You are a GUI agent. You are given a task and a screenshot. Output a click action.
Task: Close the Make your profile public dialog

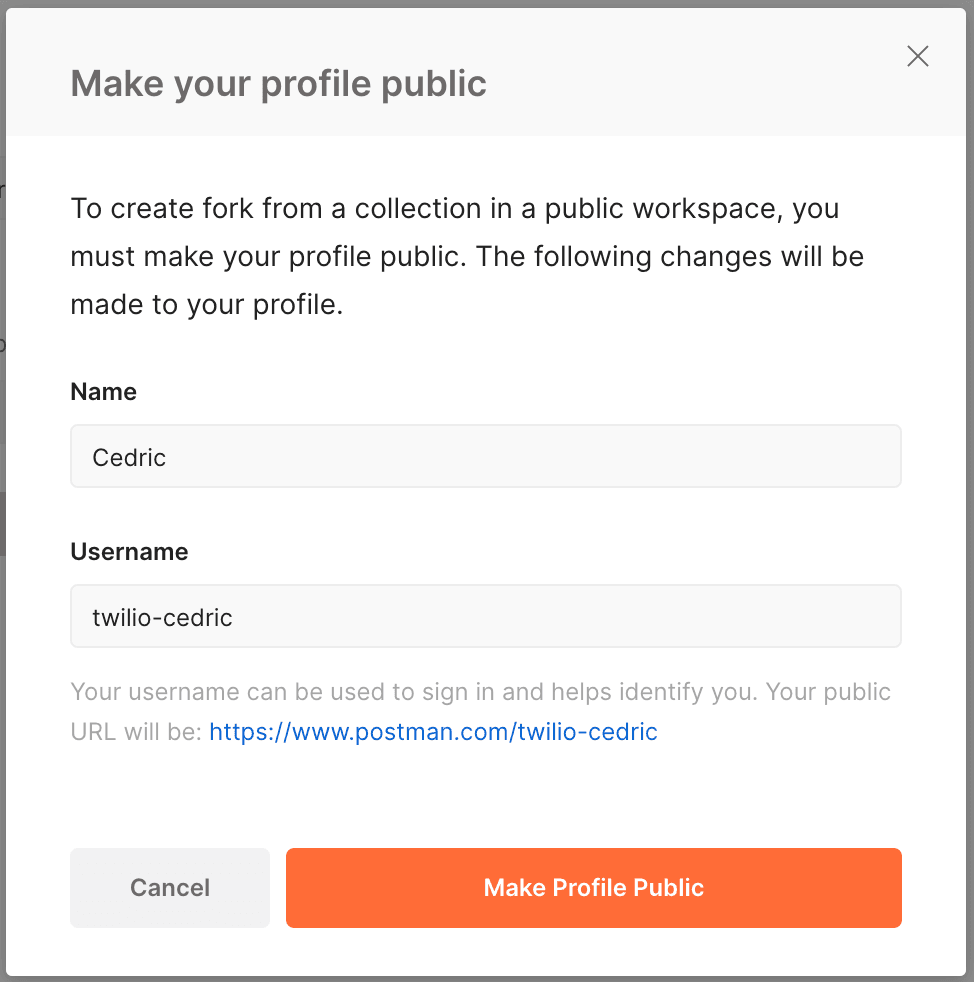tap(917, 56)
